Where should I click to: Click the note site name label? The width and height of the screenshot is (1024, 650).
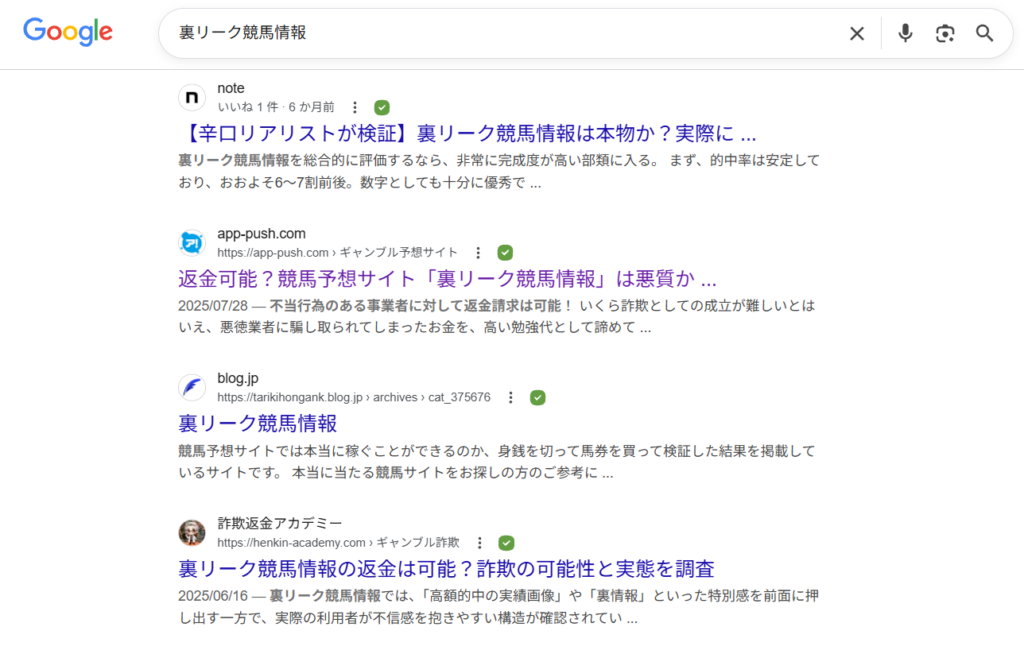click(x=231, y=88)
